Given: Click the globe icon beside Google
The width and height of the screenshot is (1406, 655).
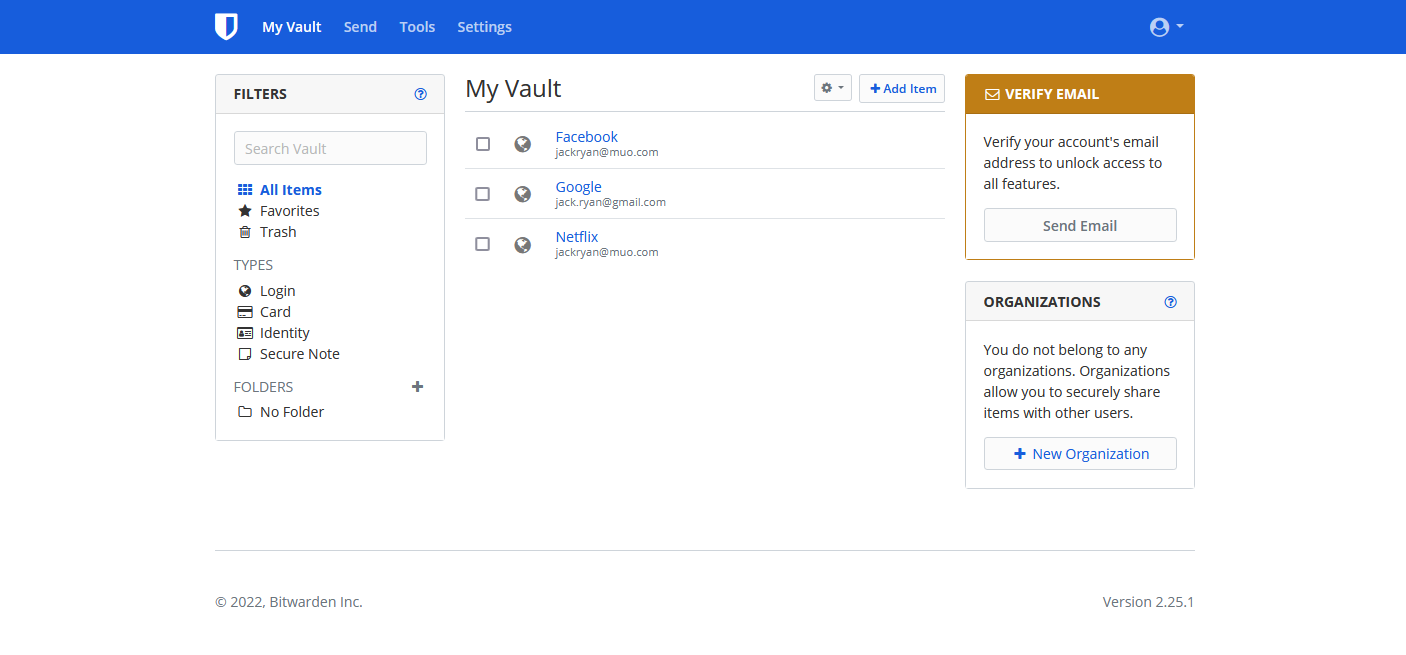Looking at the screenshot, I should (522, 194).
